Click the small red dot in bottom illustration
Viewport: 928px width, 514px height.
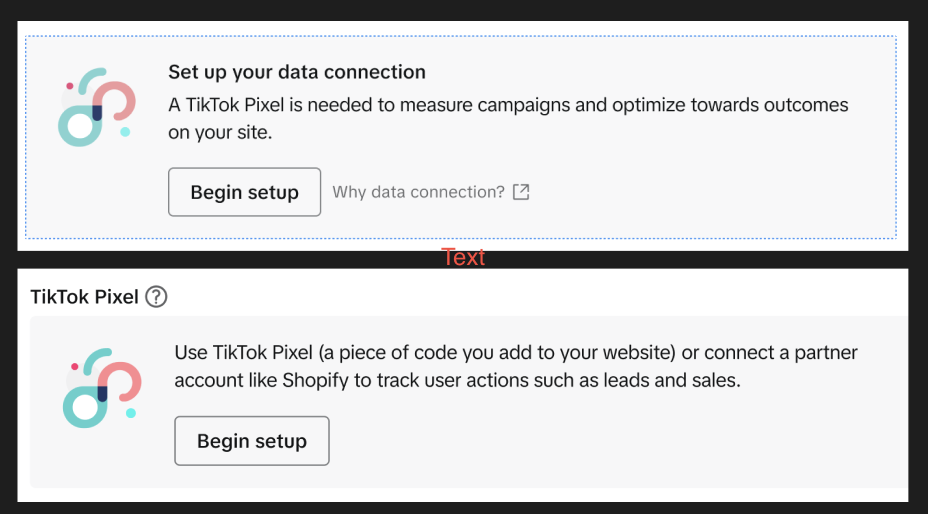pos(76,365)
